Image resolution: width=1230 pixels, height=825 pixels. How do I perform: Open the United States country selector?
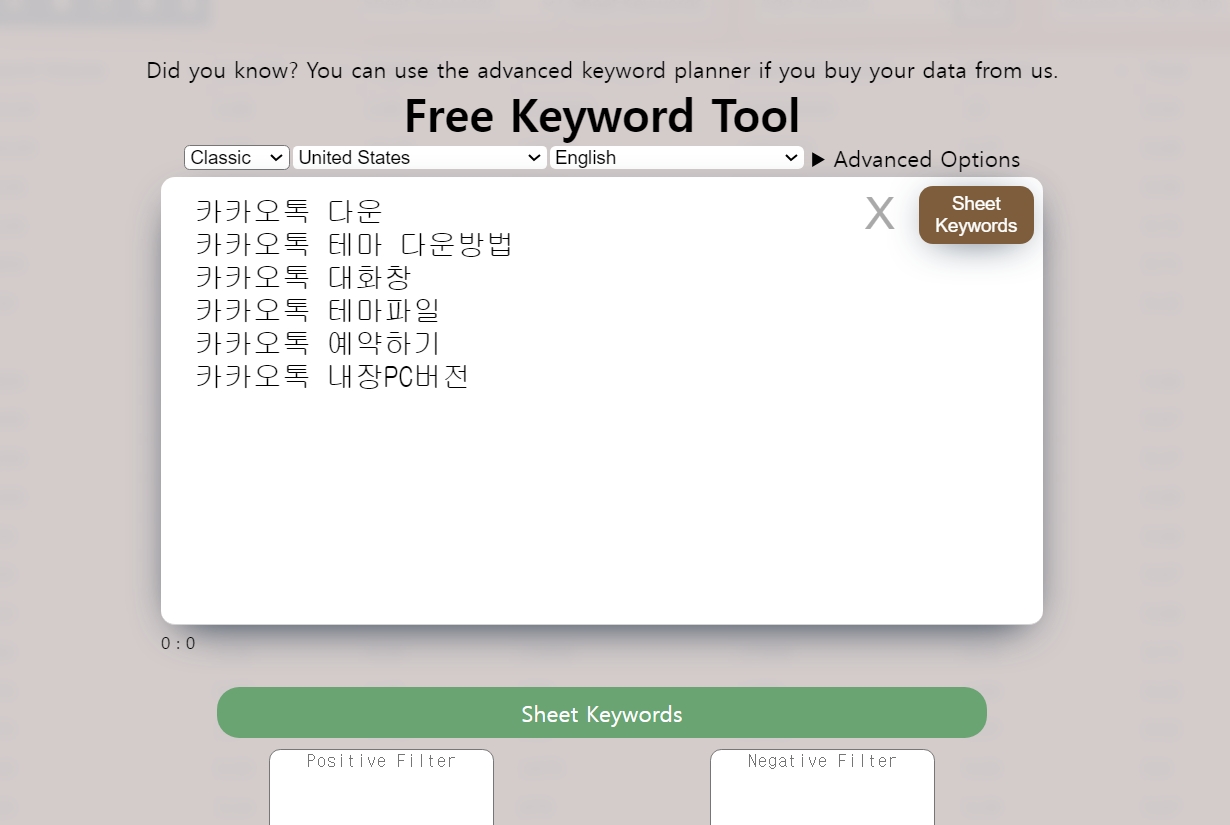[x=419, y=157]
